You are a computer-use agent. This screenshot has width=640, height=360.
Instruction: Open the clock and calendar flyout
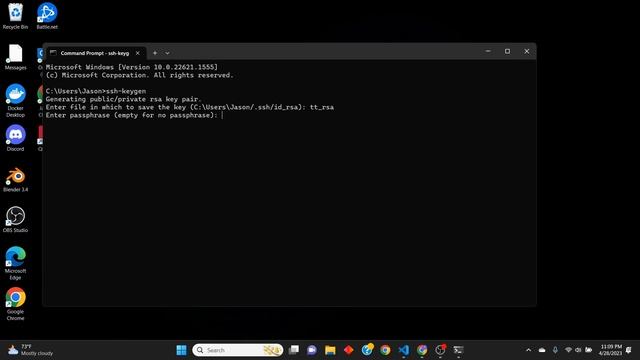tap(611, 350)
